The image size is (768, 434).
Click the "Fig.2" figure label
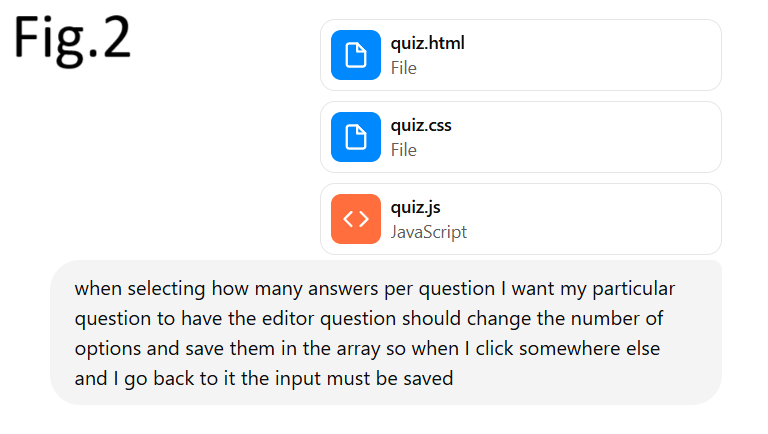pos(72,38)
